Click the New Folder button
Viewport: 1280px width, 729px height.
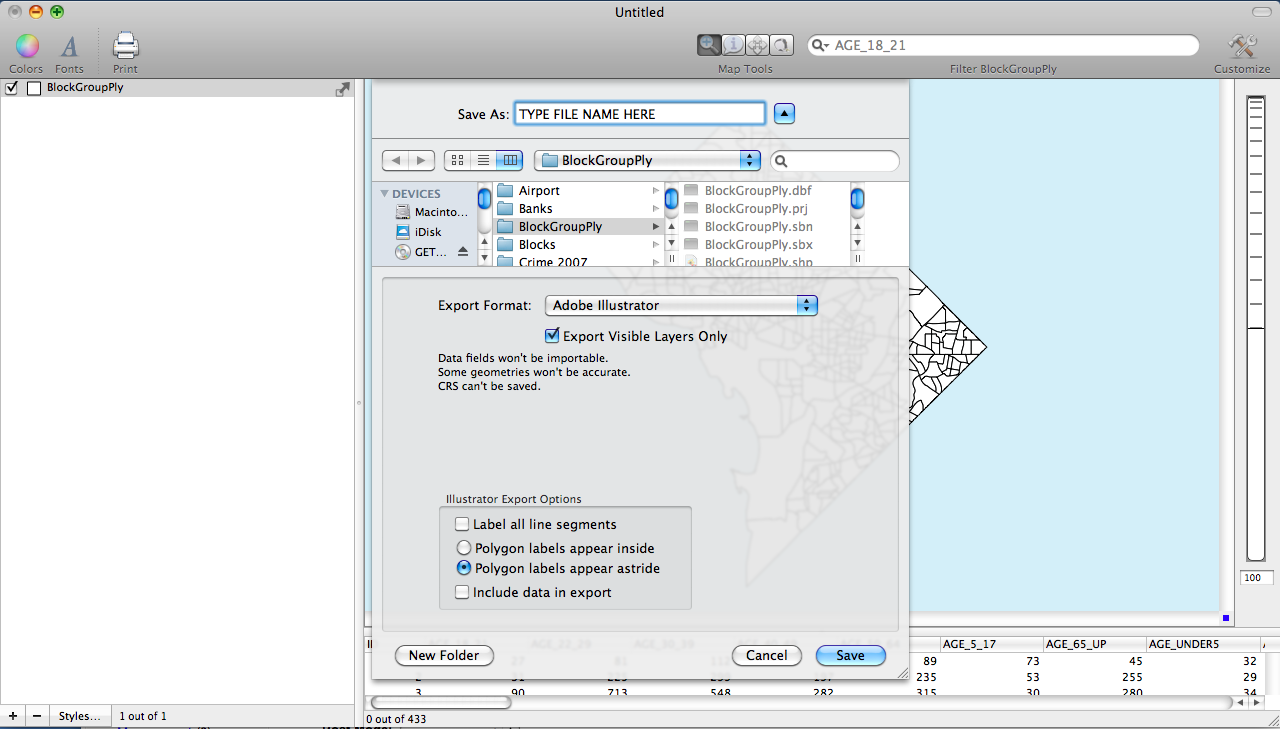pyautogui.click(x=444, y=655)
